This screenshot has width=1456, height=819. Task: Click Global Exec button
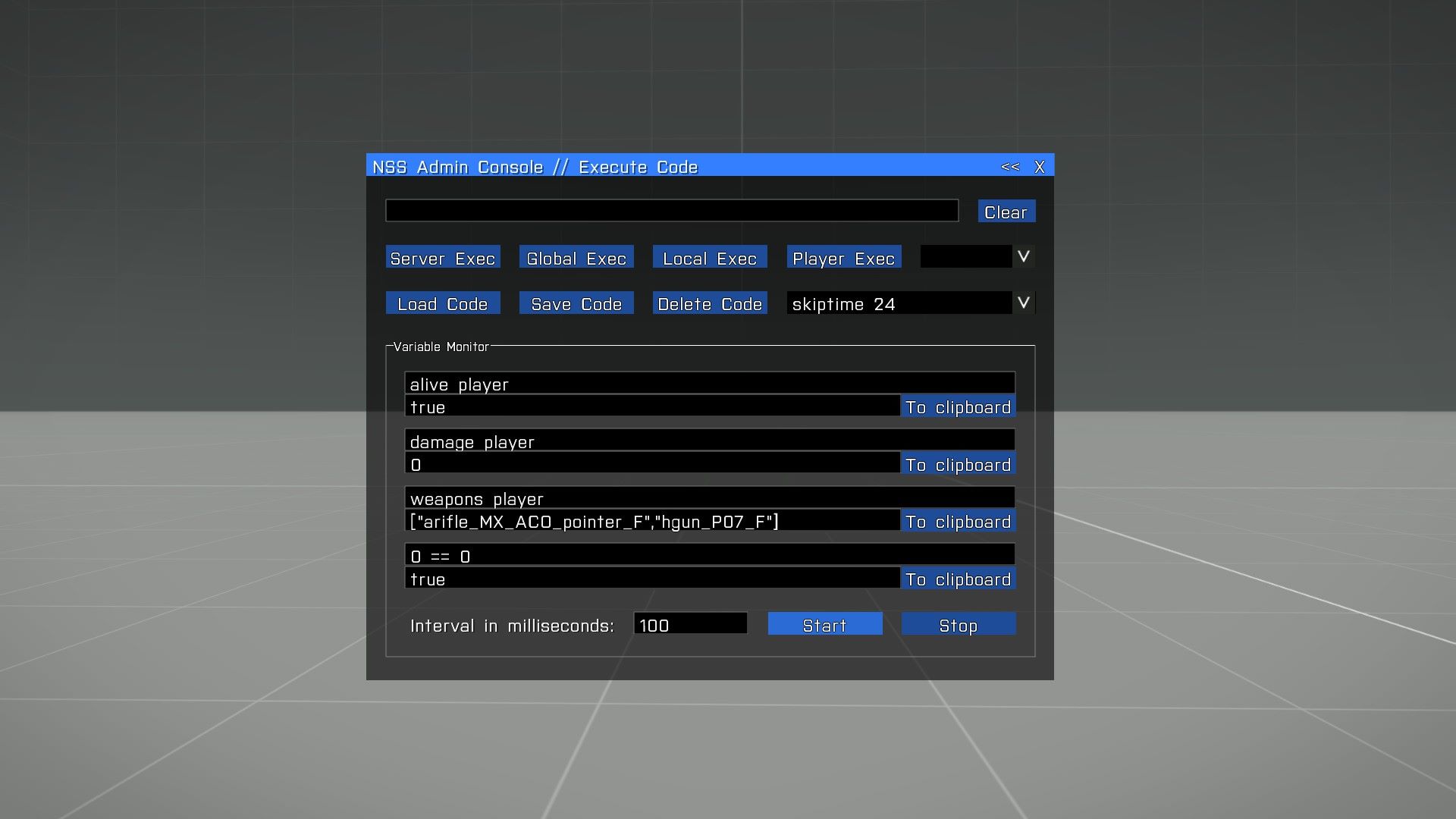(576, 258)
